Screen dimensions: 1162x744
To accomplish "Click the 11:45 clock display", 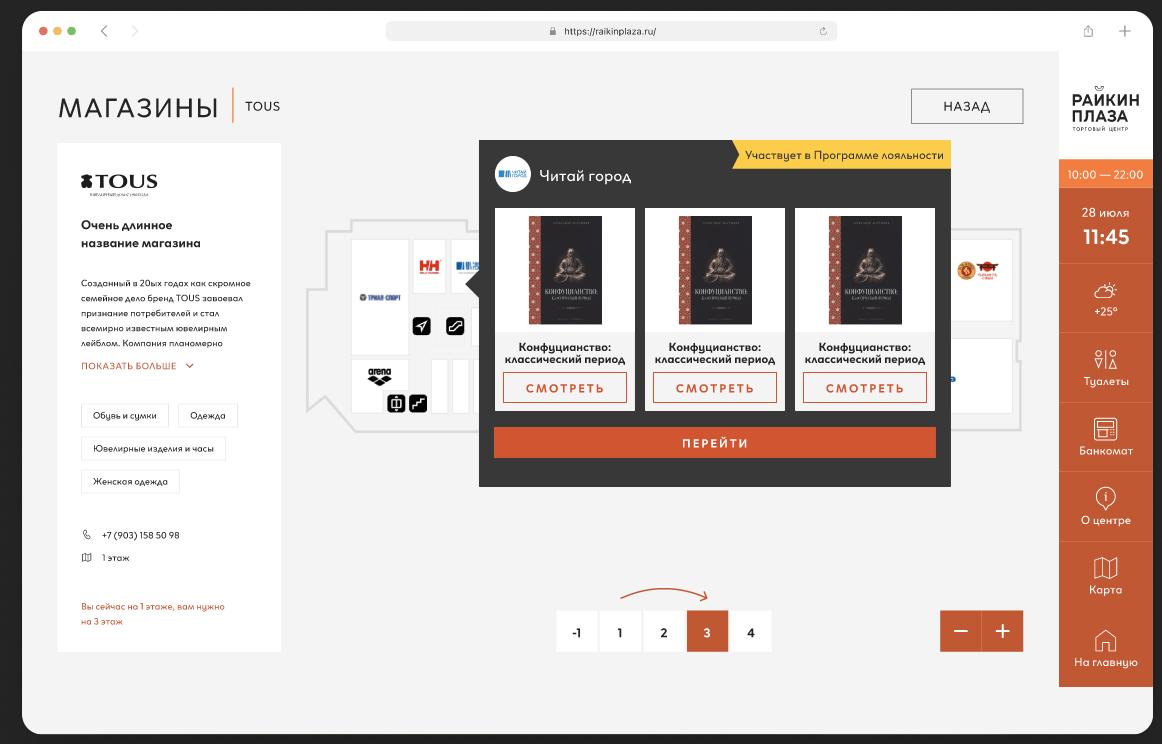I will (x=1106, y=237).
